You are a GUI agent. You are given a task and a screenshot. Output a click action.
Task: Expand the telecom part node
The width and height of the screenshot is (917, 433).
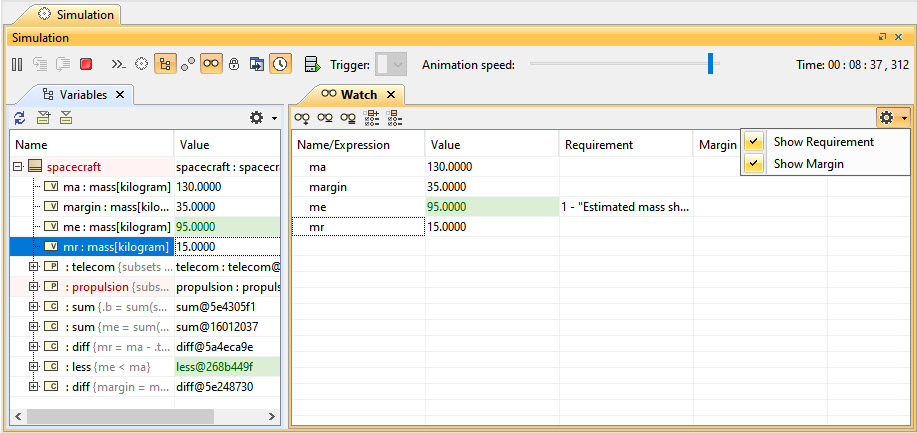[34, 267]
